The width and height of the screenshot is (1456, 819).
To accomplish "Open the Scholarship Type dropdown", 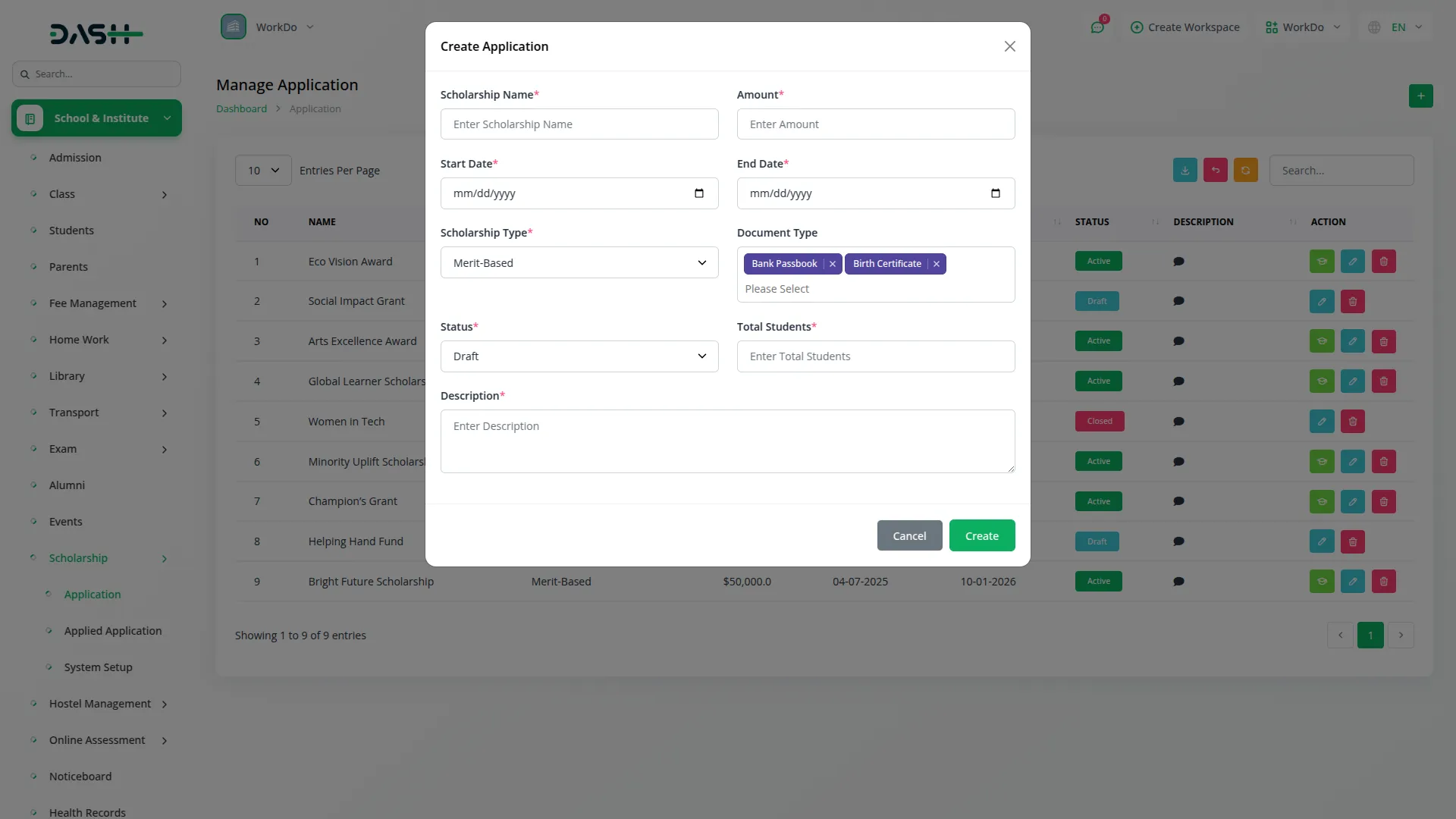I will (x=579, y=263).
